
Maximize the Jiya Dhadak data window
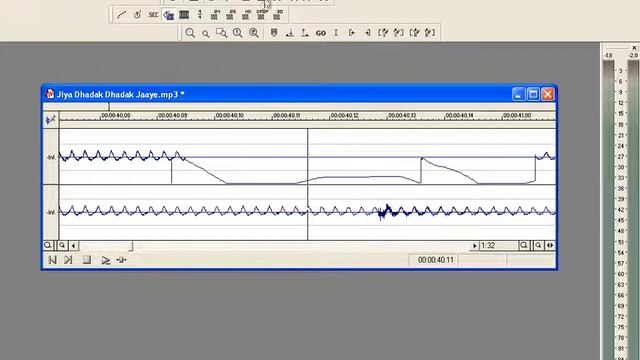pyautogui.click(x=533, y=94)
